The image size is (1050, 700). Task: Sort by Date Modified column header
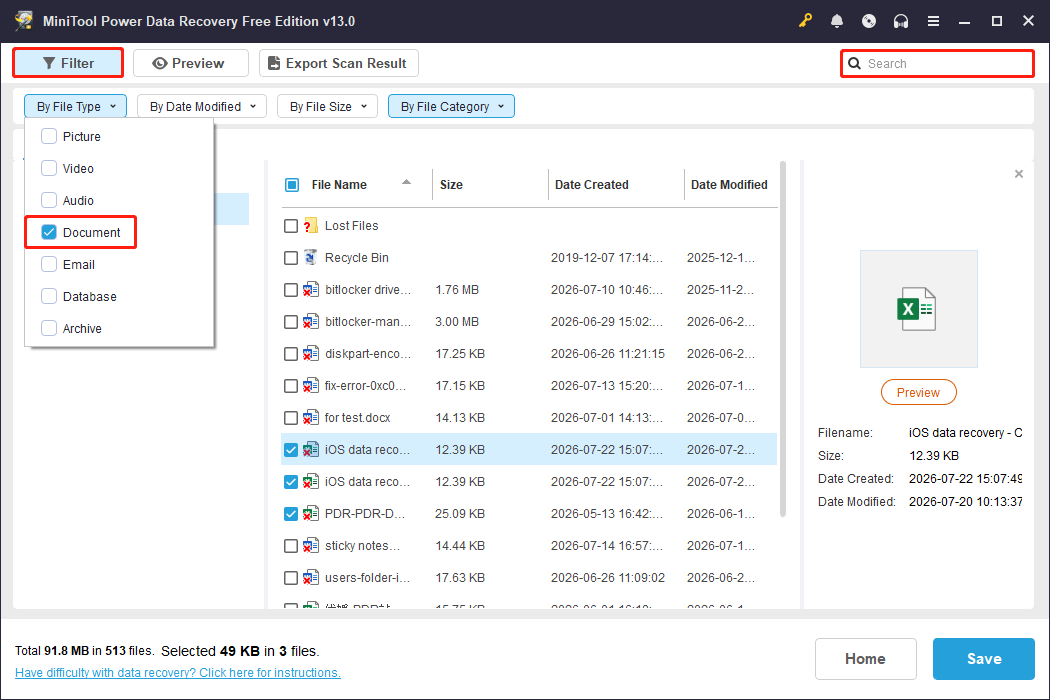[x=729, y=185]
